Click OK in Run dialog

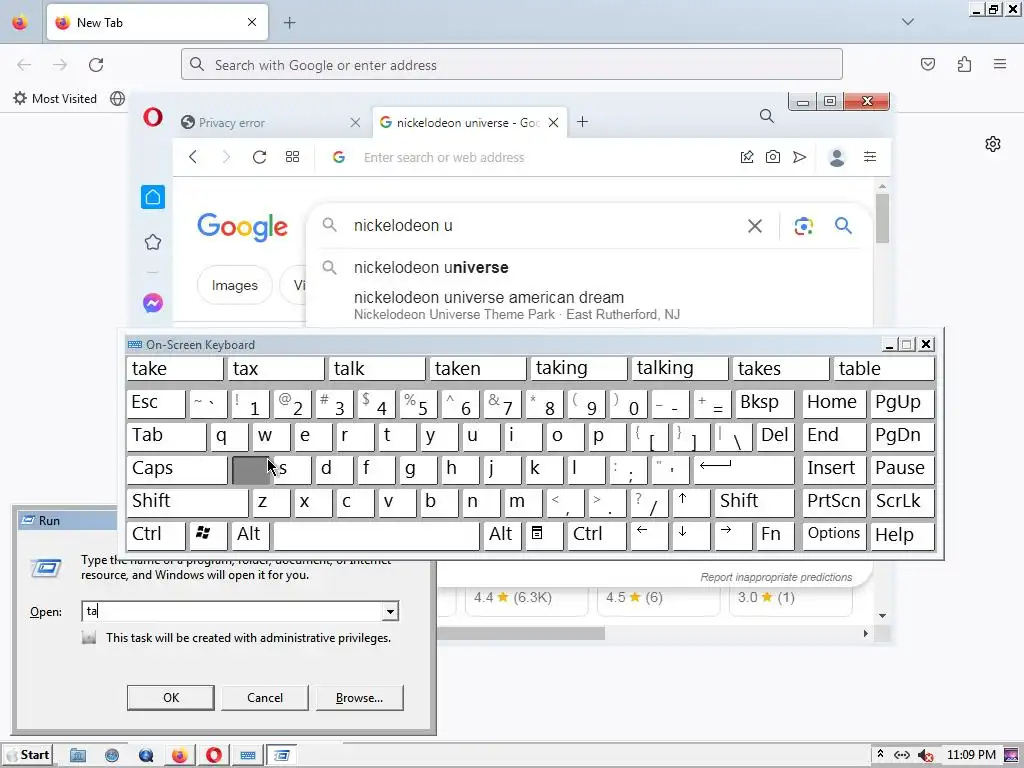point(170,697)
